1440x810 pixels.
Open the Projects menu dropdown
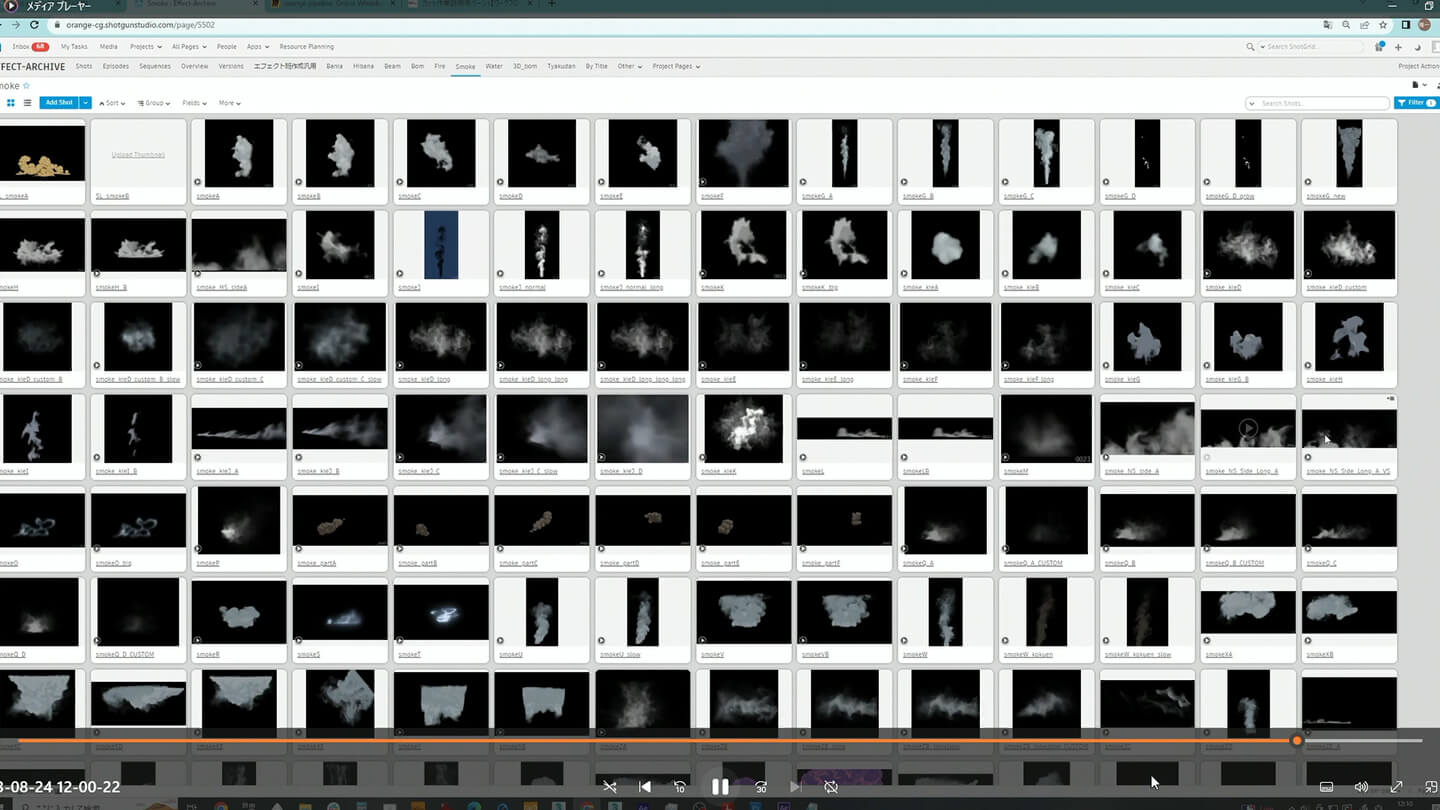[x=145, y=47]
